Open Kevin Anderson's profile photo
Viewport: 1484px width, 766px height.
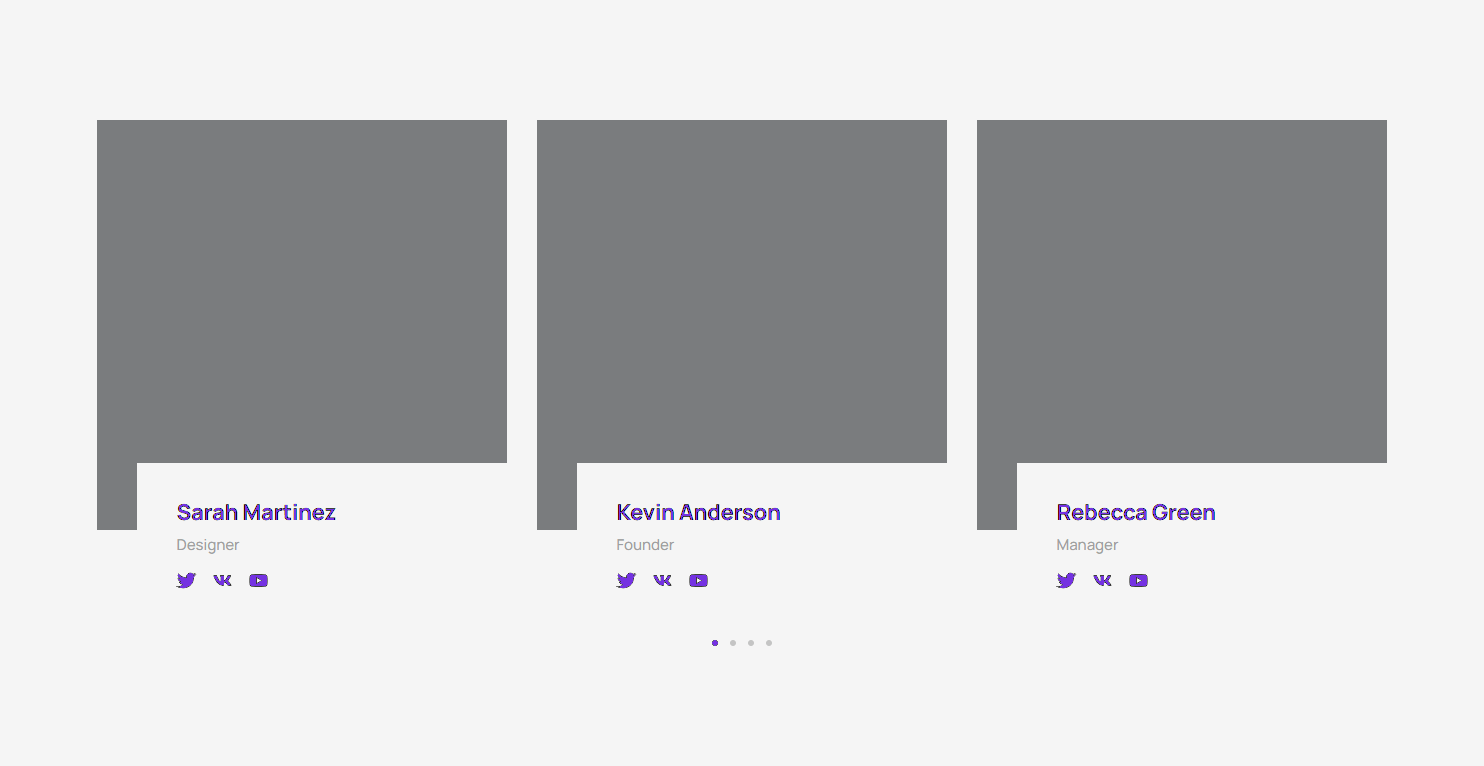pos(742,290)
